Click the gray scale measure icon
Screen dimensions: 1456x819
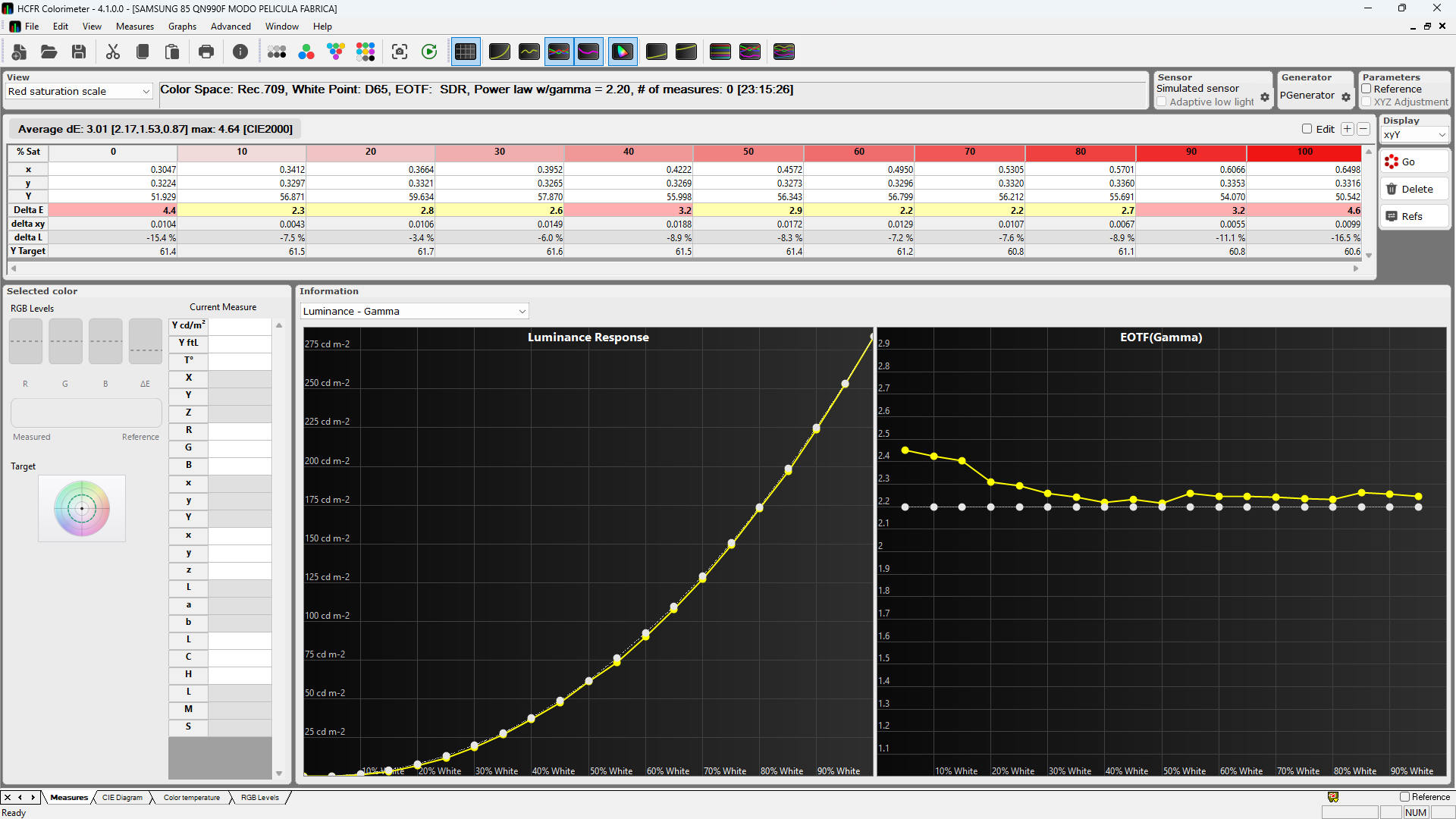(x=277, y=52)
